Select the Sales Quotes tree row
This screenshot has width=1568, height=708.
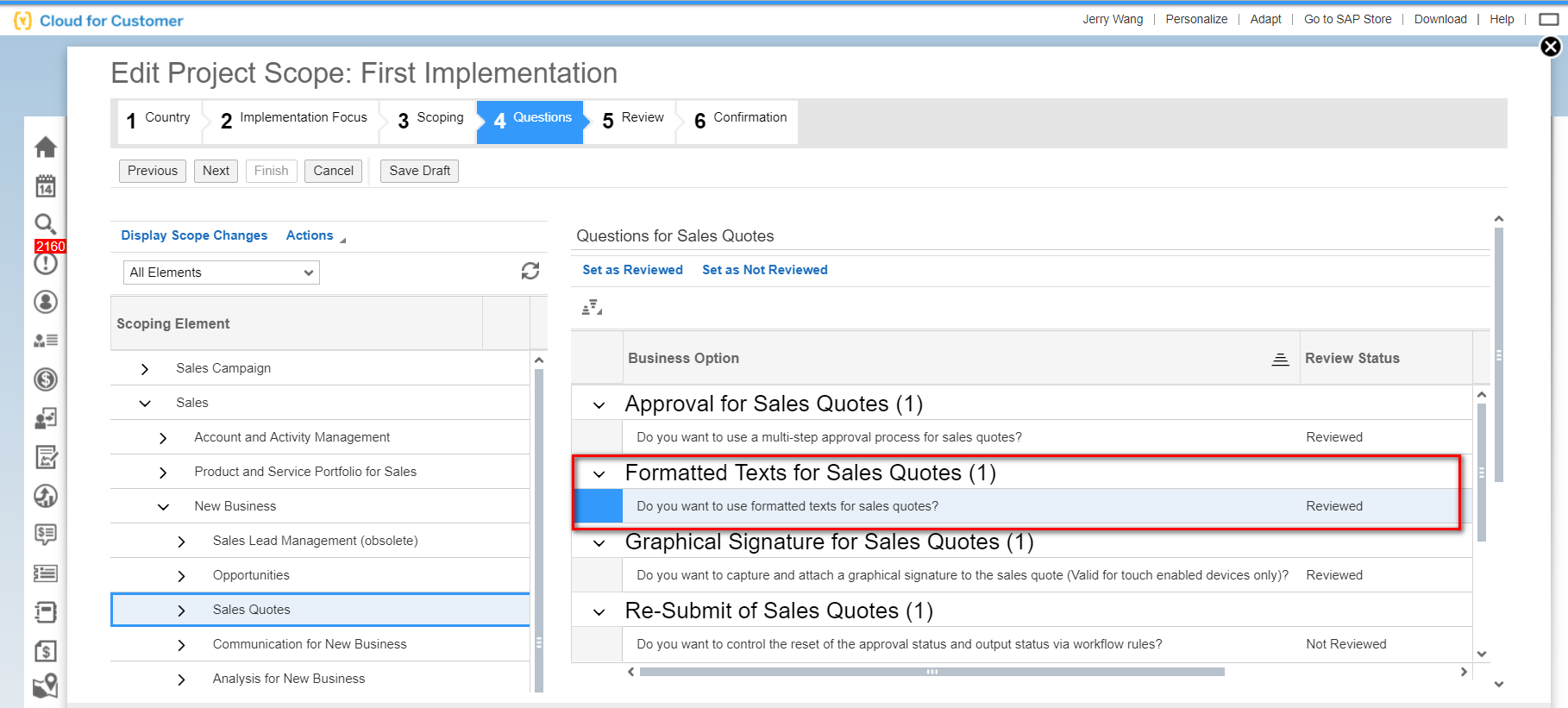[x=320, y=610]
